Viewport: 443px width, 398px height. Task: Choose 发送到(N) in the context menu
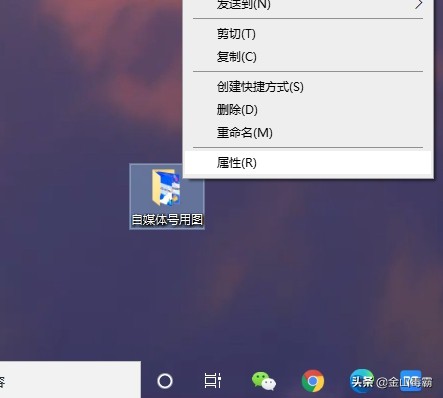pyautogui.click(x=308, y=4)
